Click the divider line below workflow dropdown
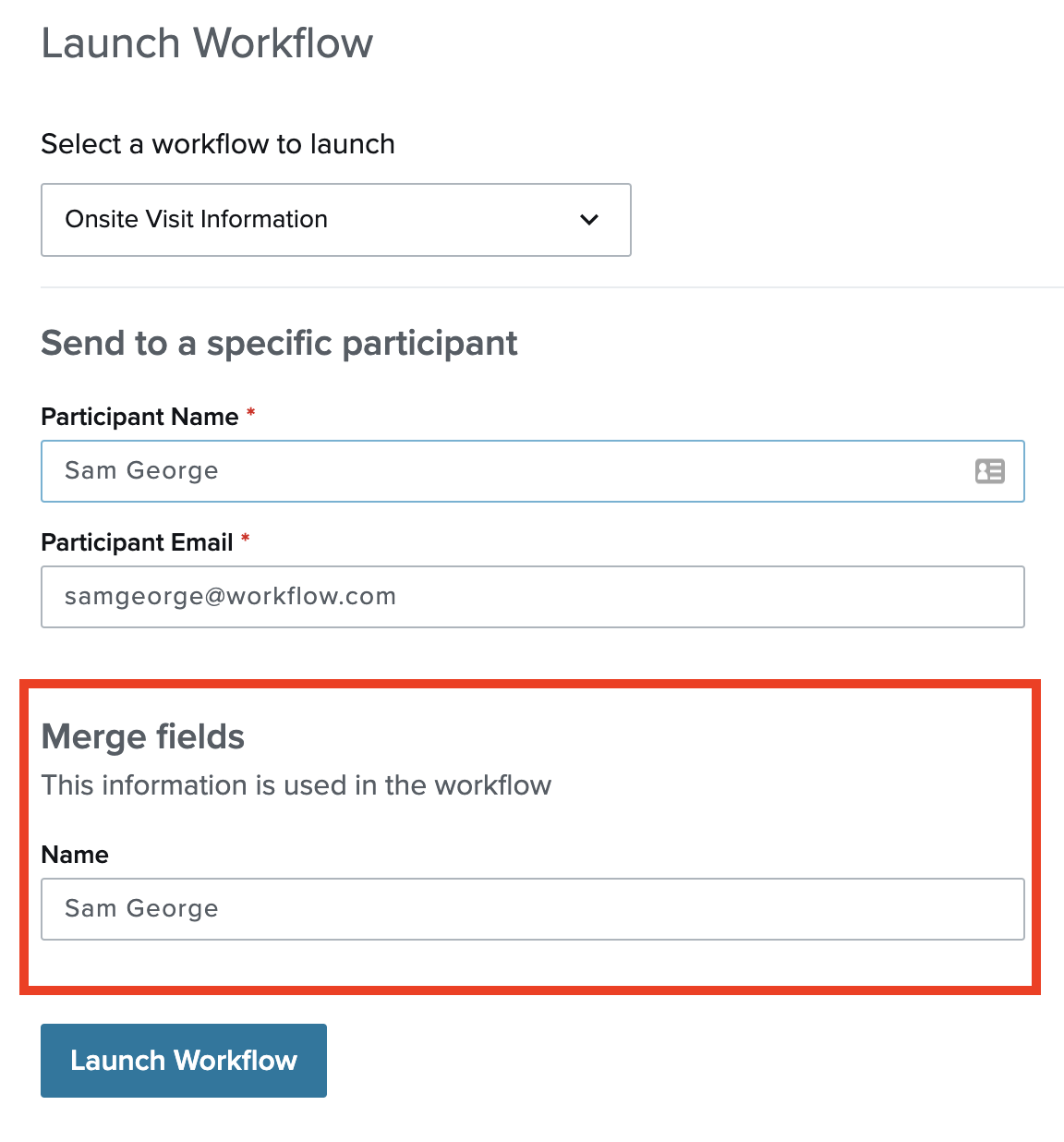This screenshot has width=1064, height=1142. pyautogui.click(x=552, y=287)
